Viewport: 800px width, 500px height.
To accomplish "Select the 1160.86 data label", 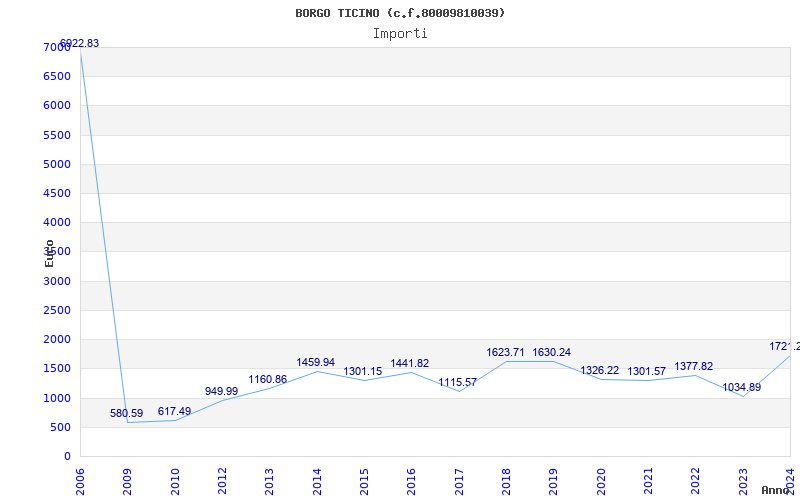I will coord(268,380).
